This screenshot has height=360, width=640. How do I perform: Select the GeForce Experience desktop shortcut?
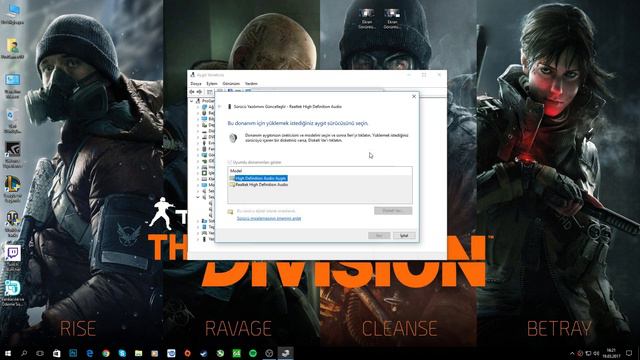click(13, 155)
